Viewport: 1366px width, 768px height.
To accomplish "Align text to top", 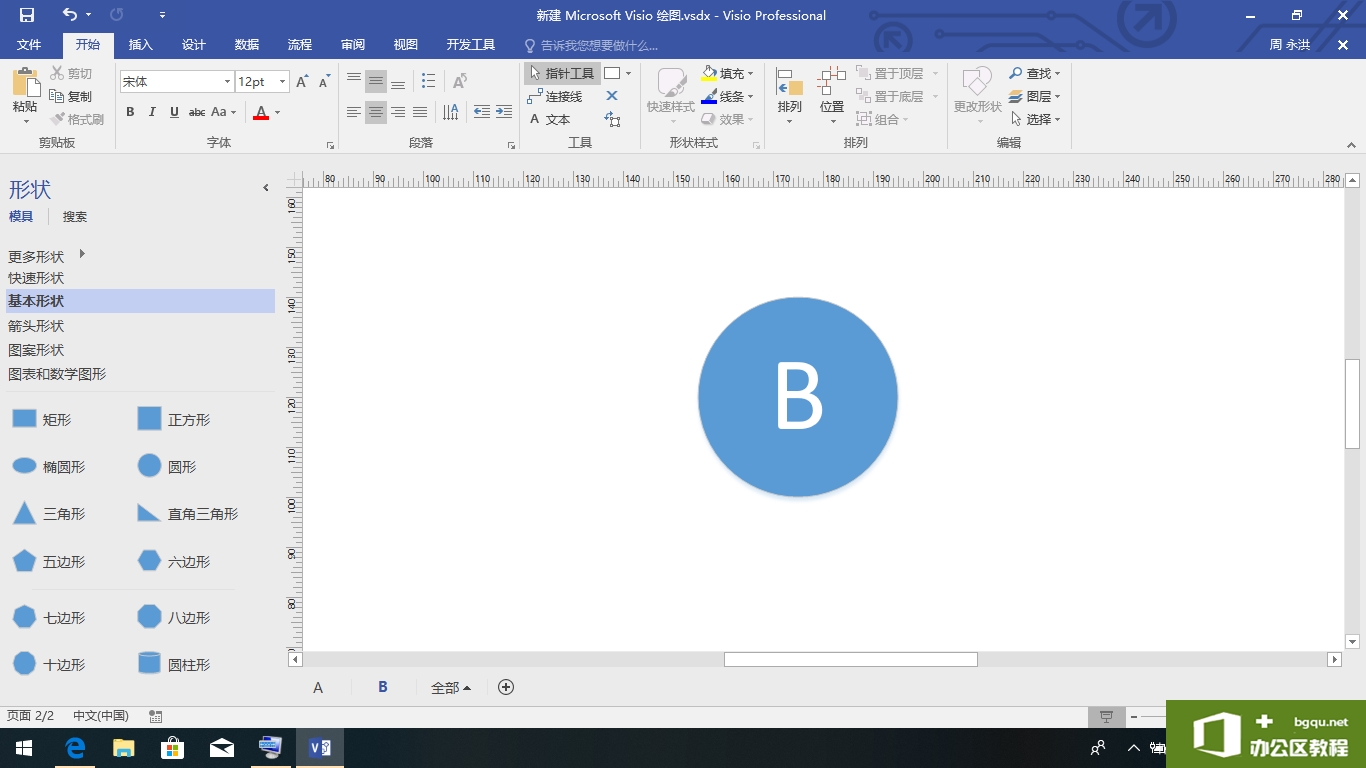I will (354, 81).
